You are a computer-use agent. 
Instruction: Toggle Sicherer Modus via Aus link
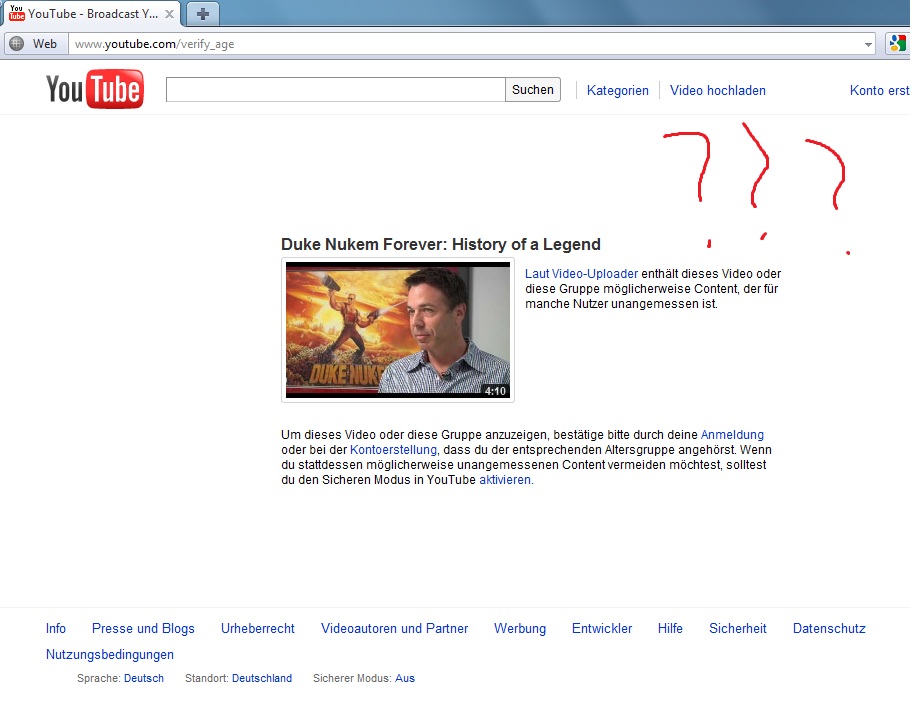coord(405,678)
